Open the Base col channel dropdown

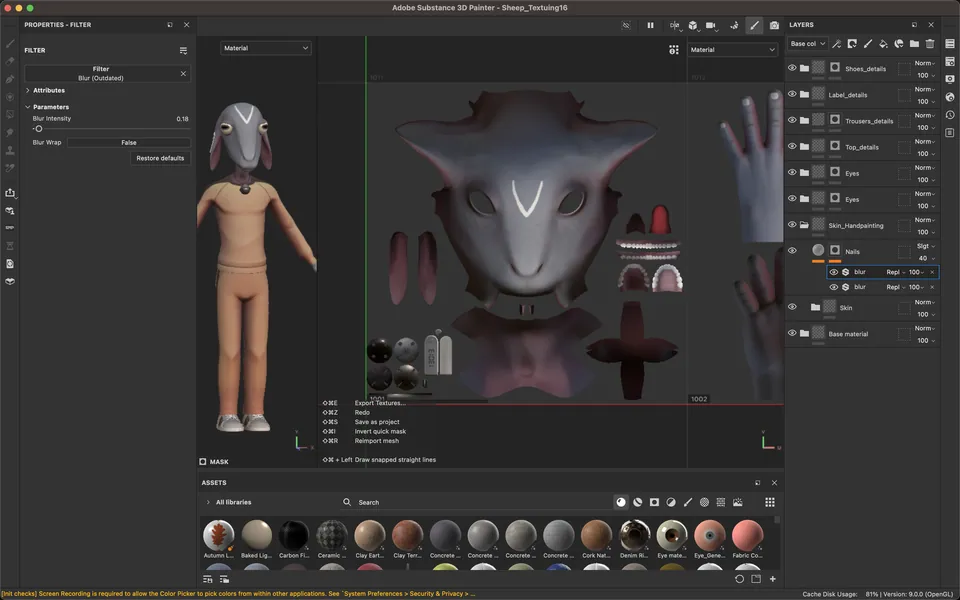coord(807,43)
